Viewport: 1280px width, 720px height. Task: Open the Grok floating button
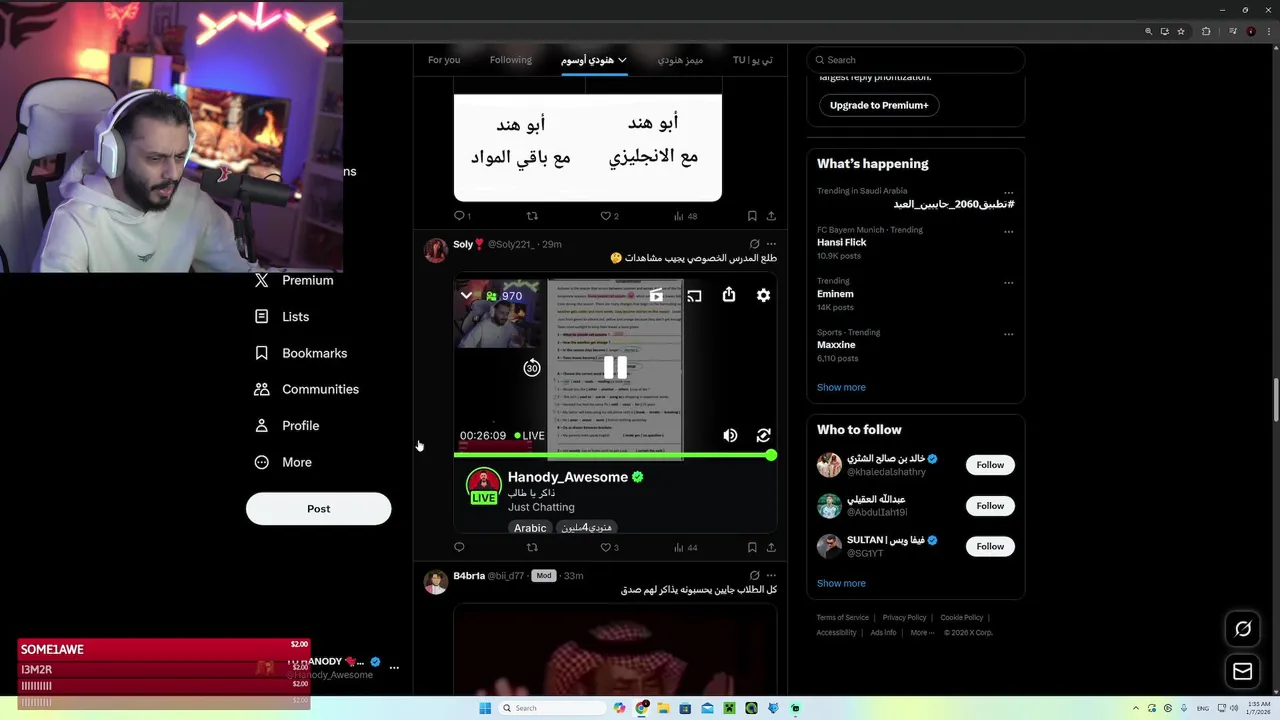[x=1243, y=629]
